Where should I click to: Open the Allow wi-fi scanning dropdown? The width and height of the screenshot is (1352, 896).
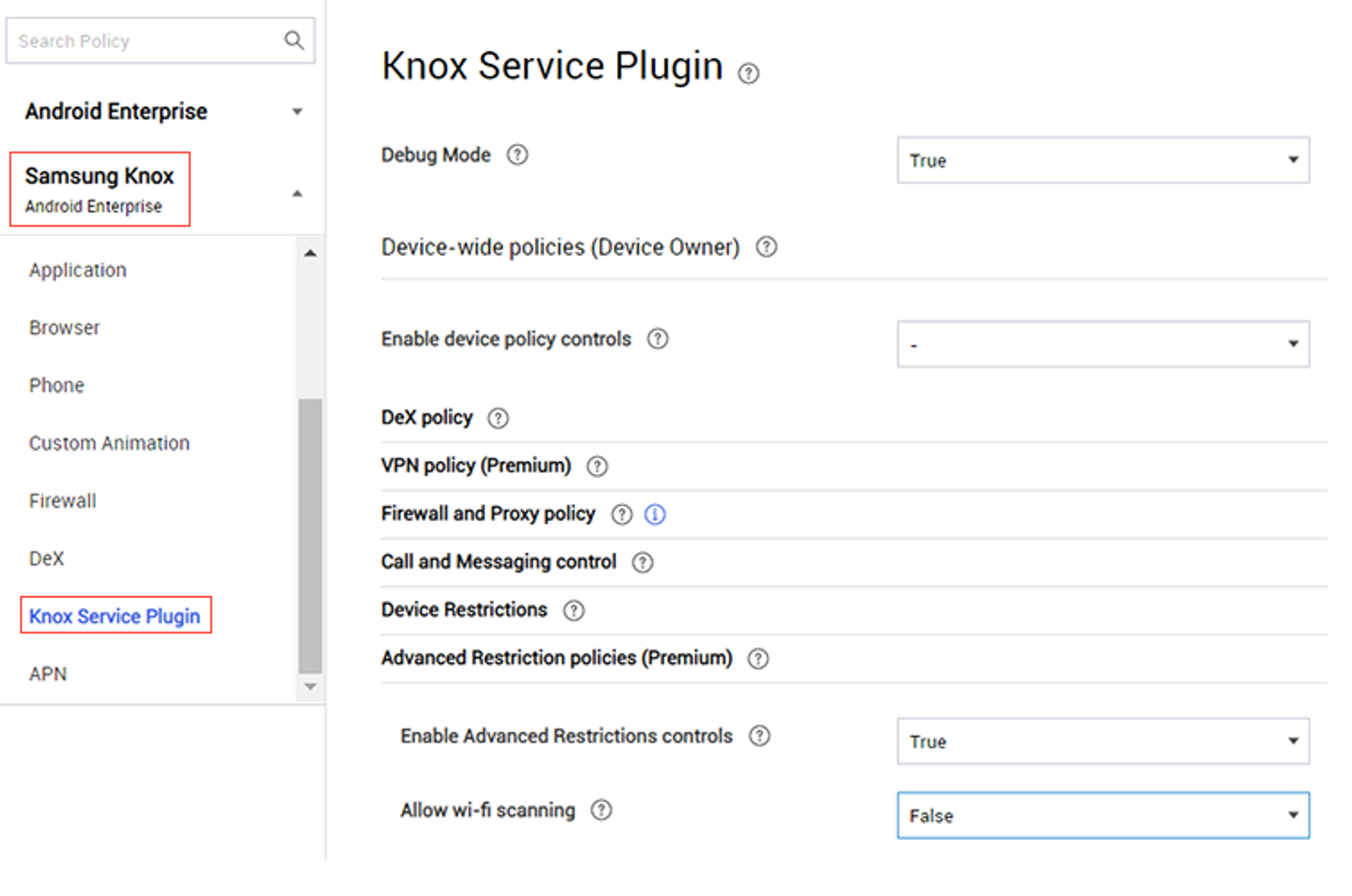click(1103, 815)
